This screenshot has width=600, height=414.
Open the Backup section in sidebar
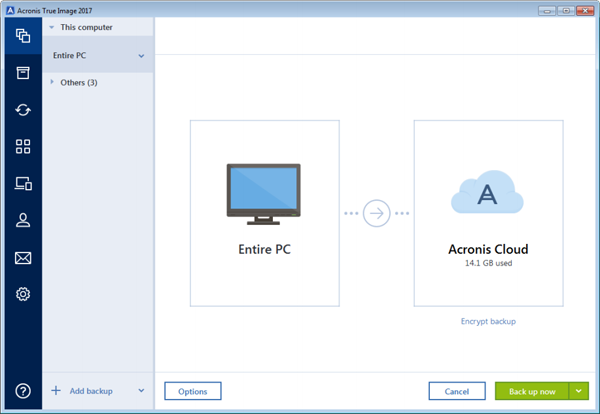pos(21,37)
